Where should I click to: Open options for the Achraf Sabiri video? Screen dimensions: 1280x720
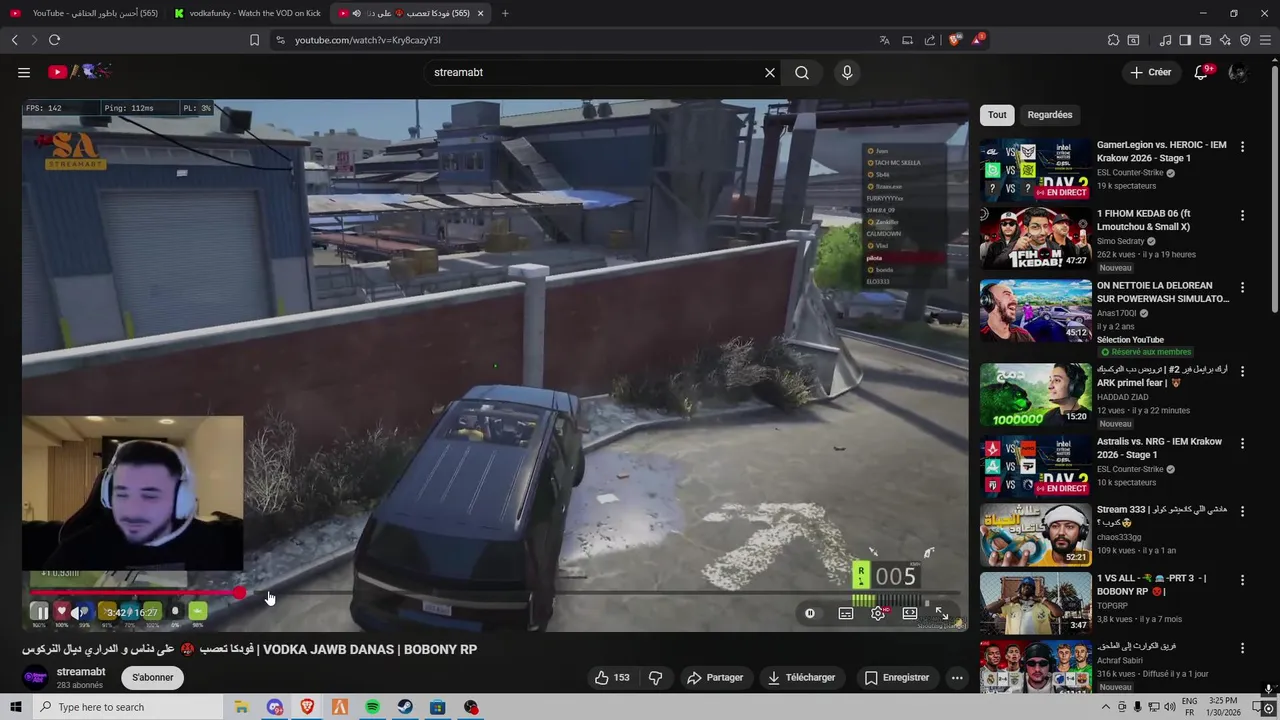[1243, 647]
